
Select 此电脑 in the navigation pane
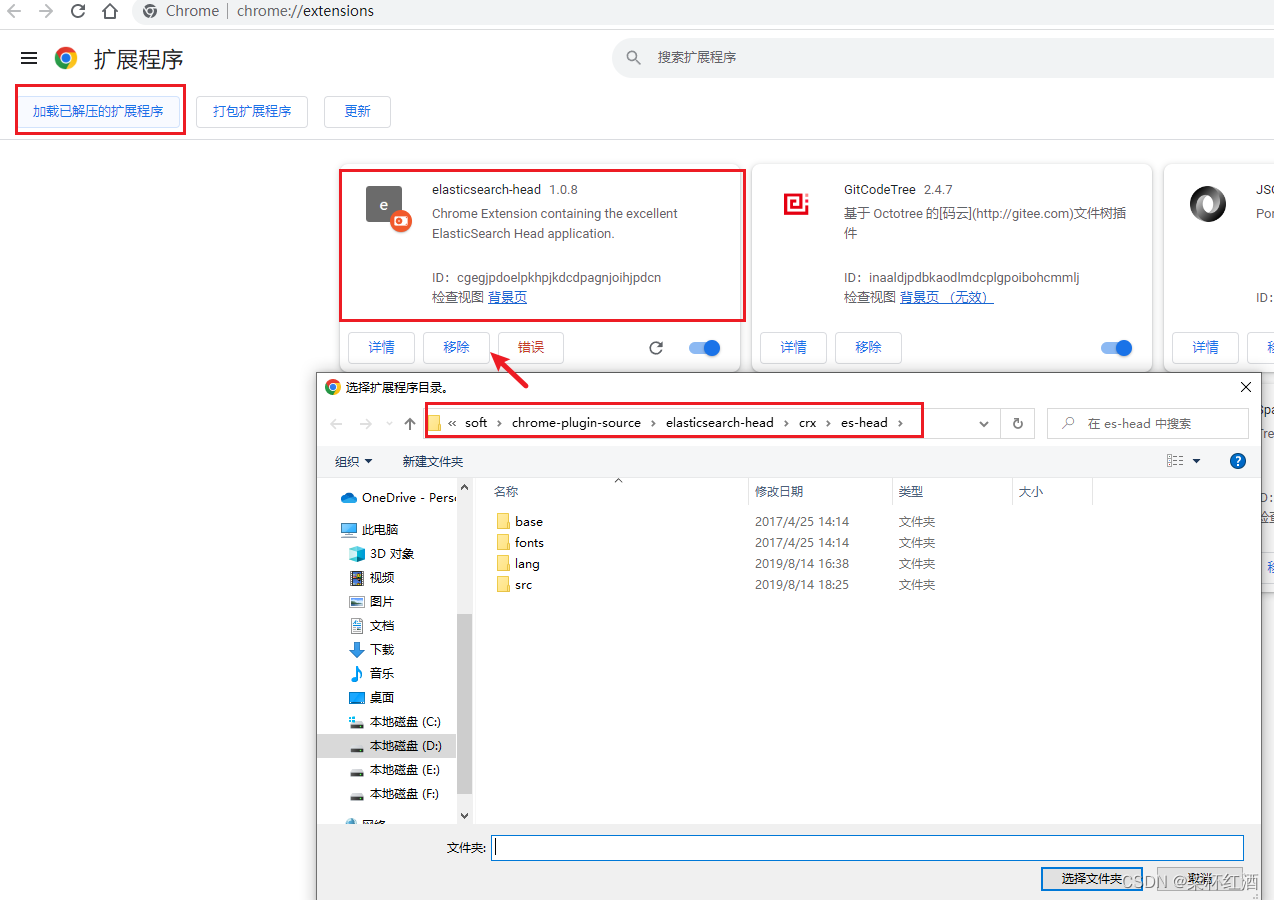(x=370, y=529)
